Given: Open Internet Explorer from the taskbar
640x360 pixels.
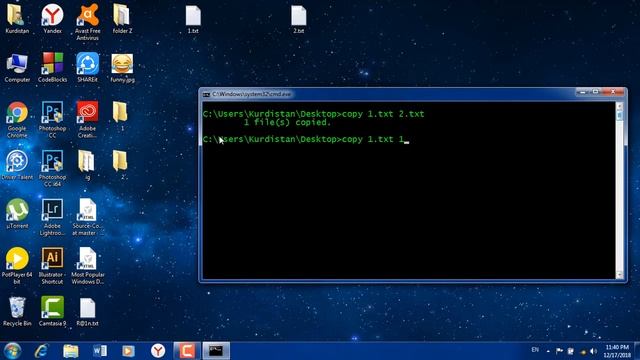Looking at the screenshot, I should [x=41, y=351].
